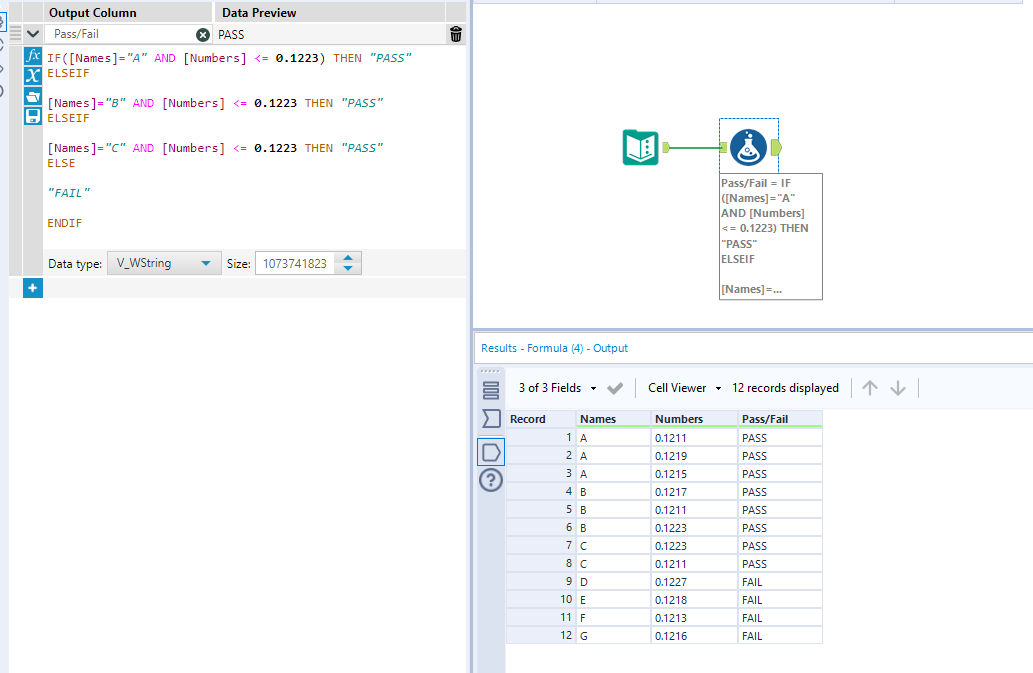Increase the Size value with the stepper
The width and height of the screenshot is (1033, 673).
coord(347,256)
